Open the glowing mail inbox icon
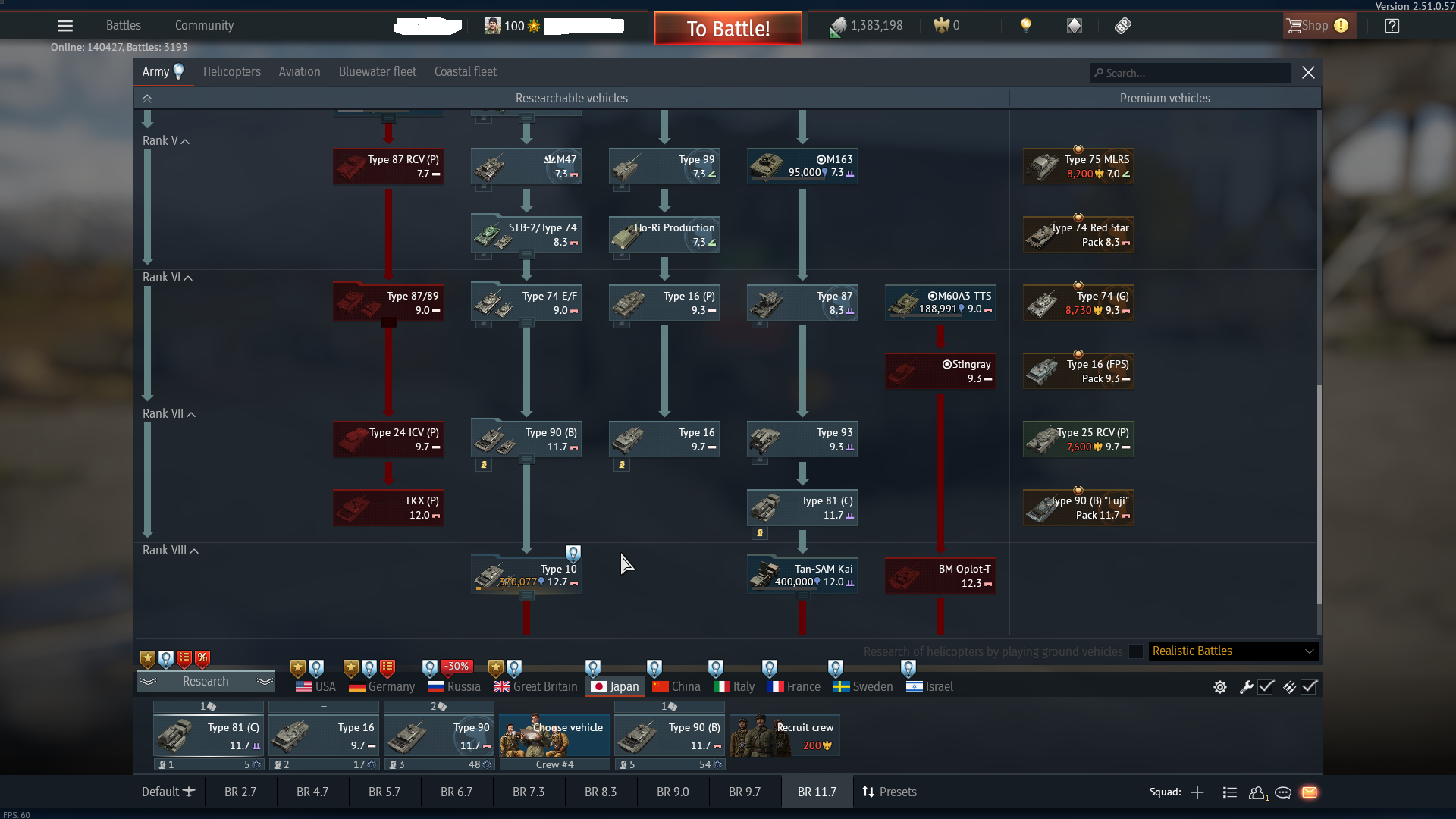This screenshot has height=819, width=1456. point(1309,792)
